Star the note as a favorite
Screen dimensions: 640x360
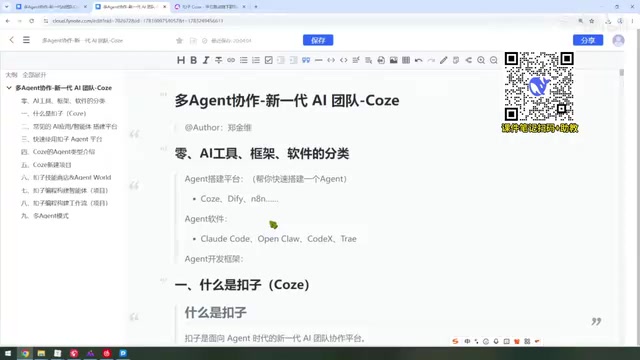coord(179,40)
